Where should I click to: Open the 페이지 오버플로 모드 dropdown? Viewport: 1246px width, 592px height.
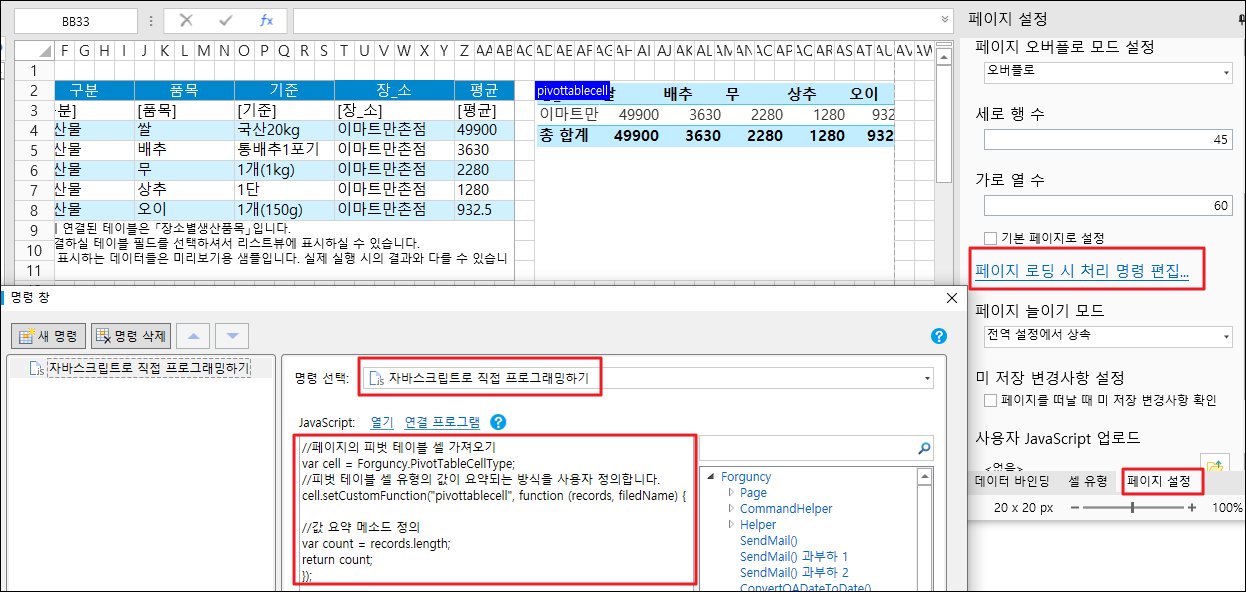(x=1108, y=72)
